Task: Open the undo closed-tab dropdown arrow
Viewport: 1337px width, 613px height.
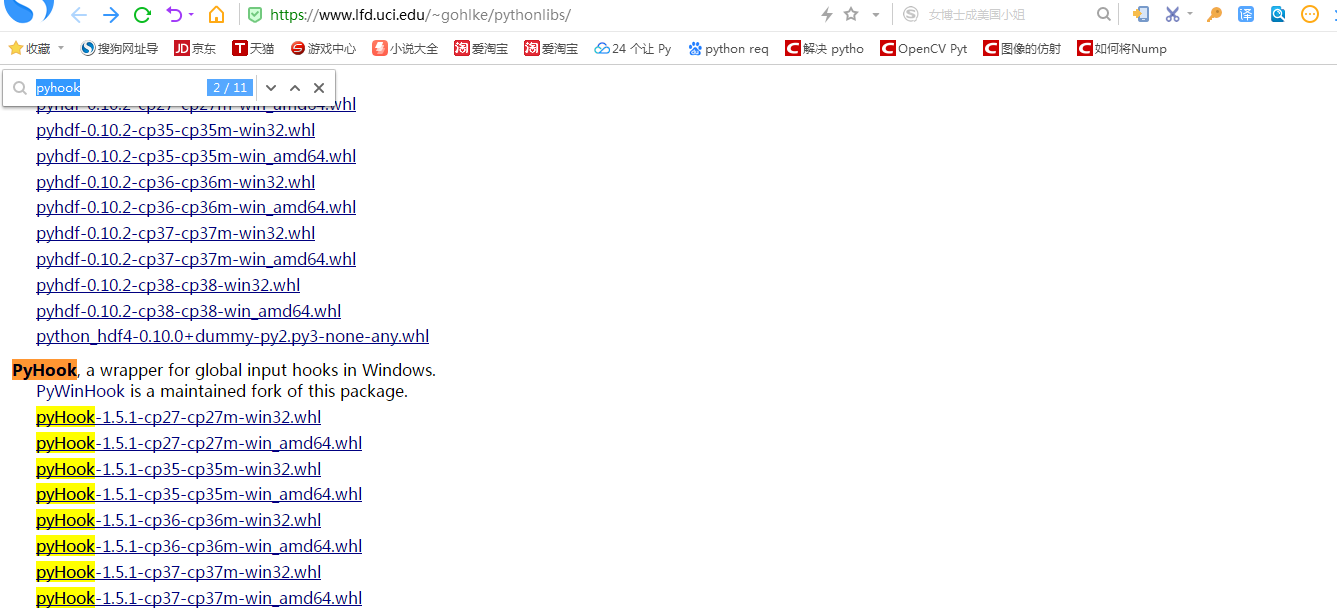Action: coord(190,15)
